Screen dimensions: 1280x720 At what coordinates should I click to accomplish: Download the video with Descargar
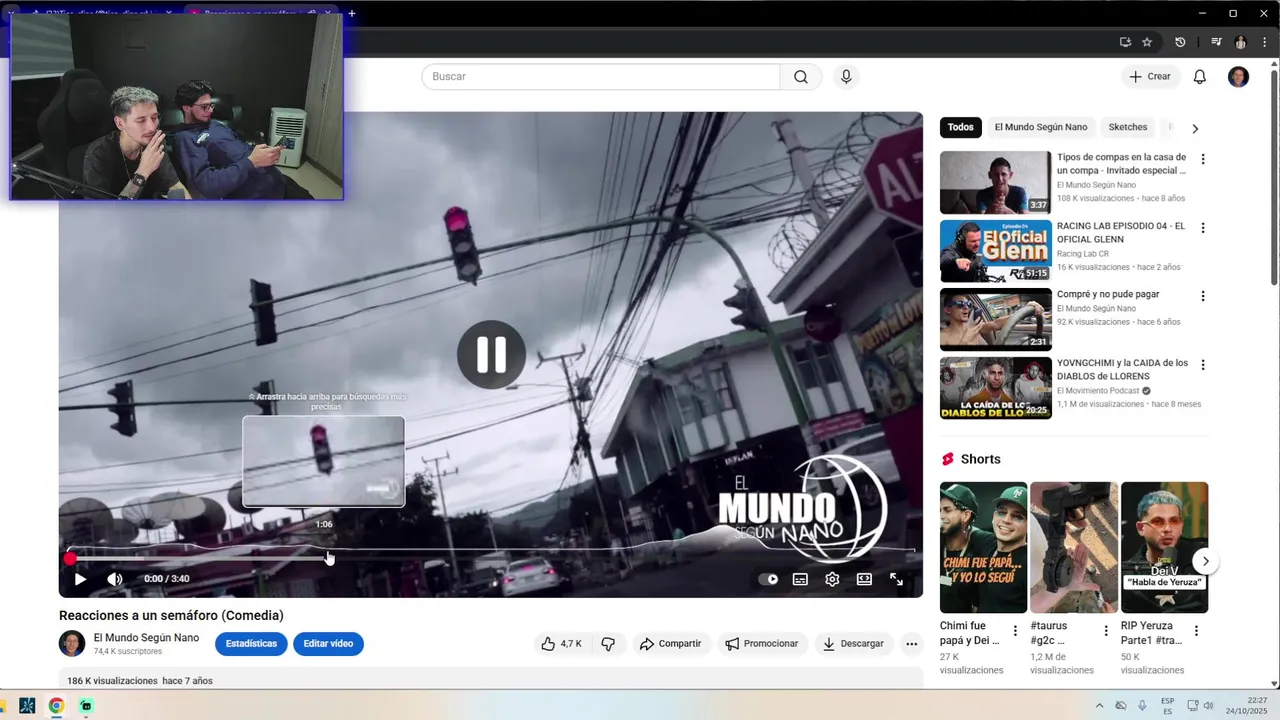(x=853, y=644)
